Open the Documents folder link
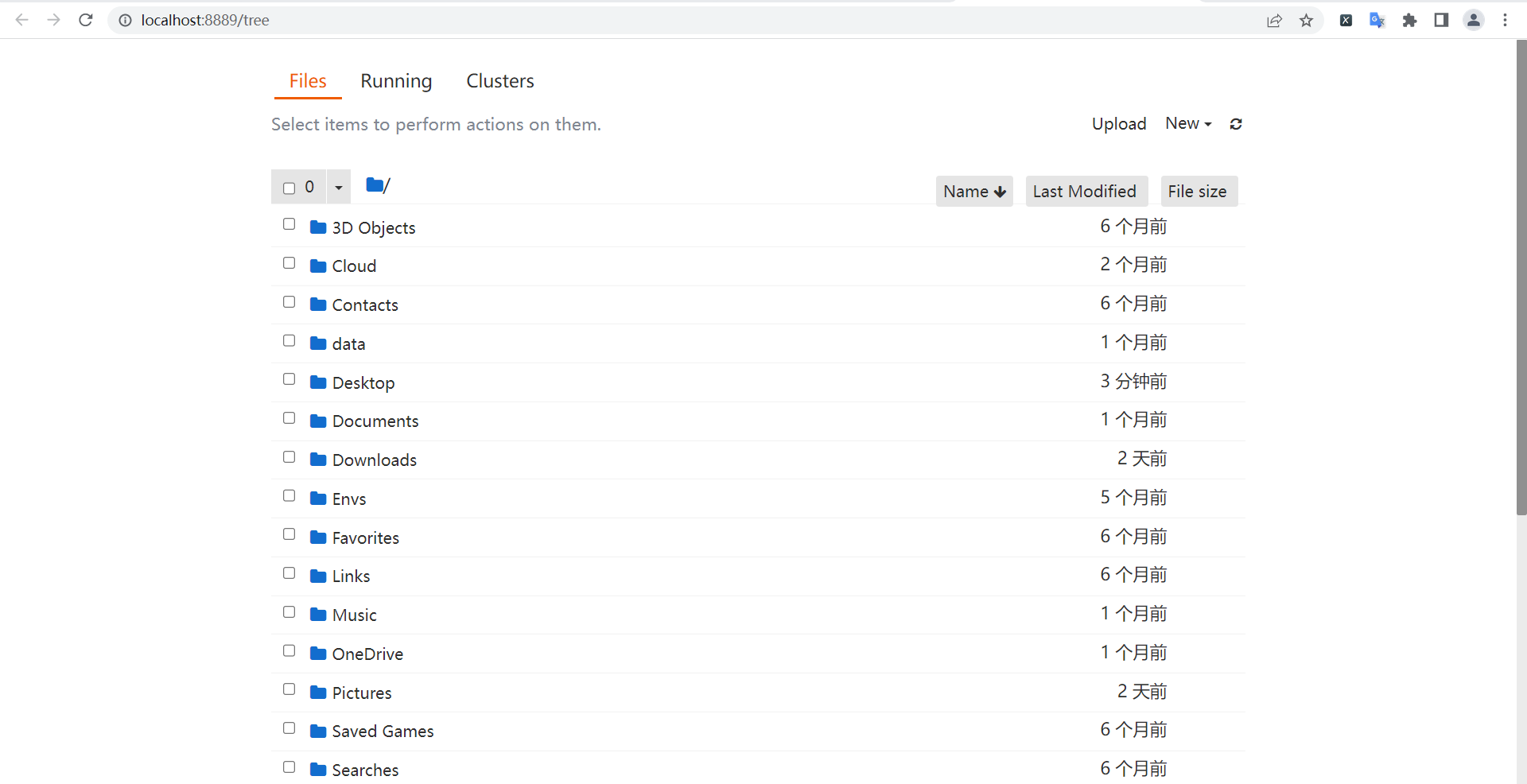Viewport: 1527px width, 784px height. [x=375, y=421]
